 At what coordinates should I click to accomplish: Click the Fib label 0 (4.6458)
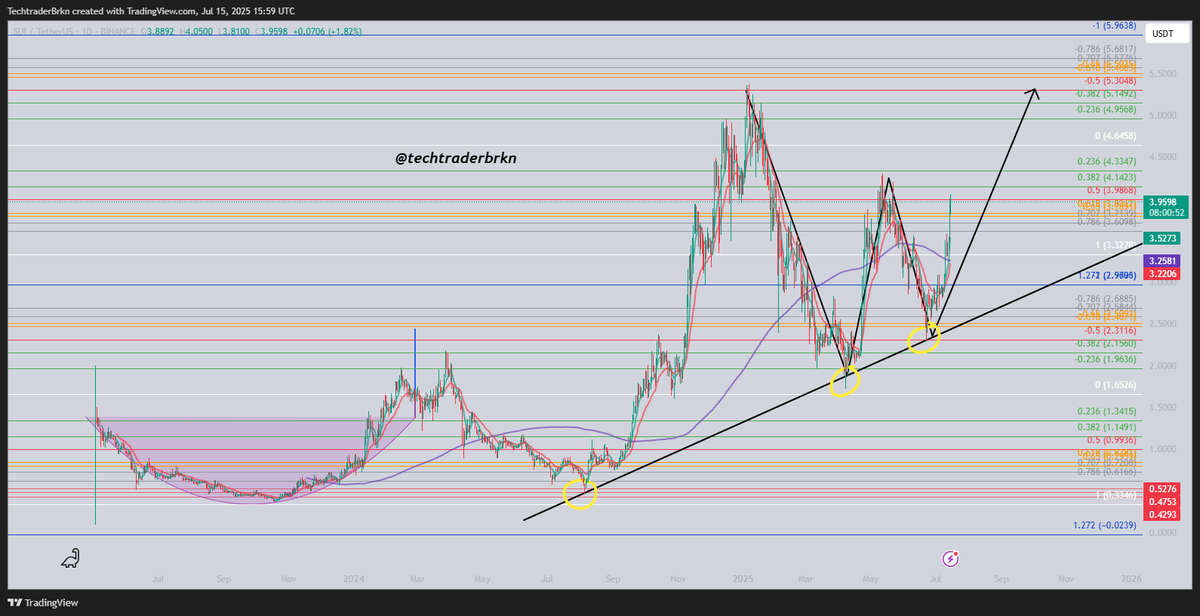click(1114, 135)
